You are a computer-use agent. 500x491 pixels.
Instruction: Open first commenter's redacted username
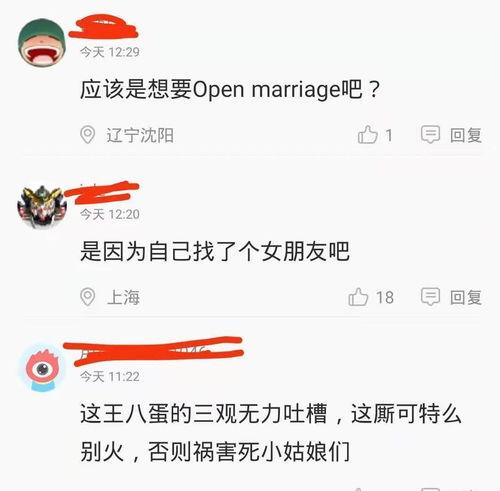tap(103, 27)
